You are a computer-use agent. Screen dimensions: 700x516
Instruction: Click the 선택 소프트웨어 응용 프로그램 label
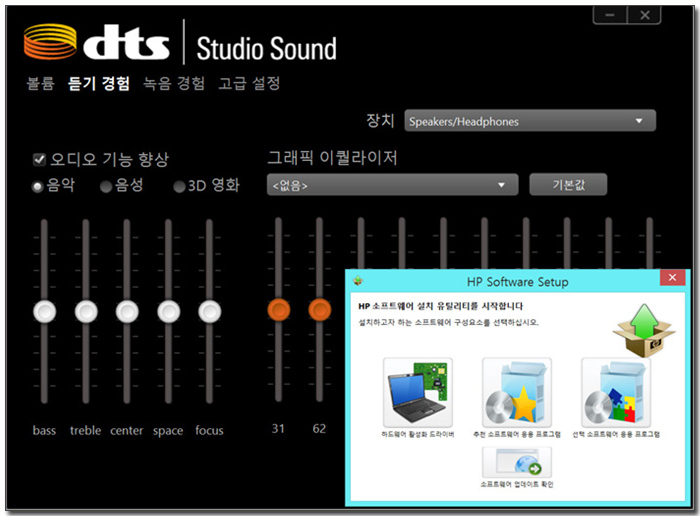(616, 434)
